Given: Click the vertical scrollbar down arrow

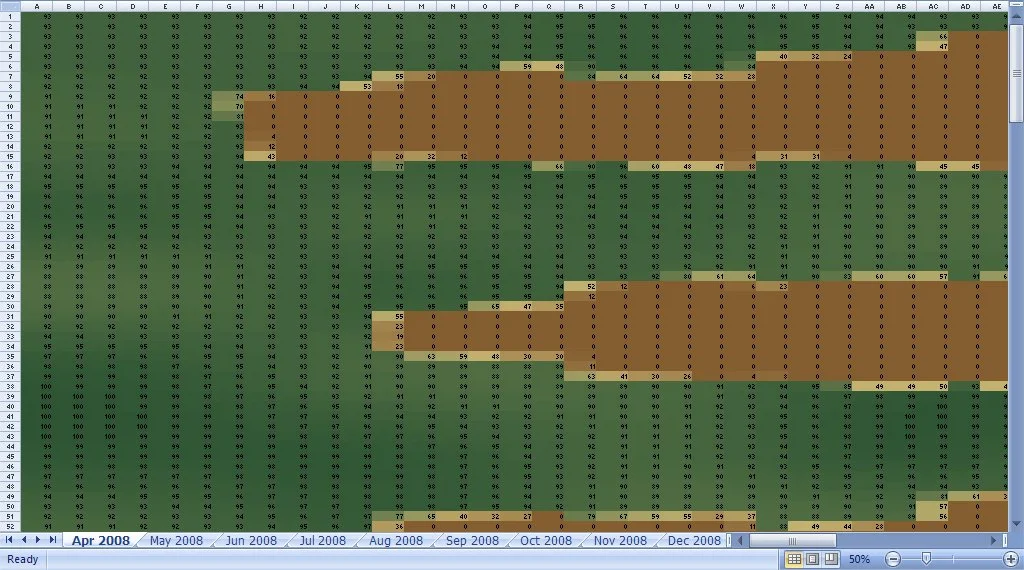Looking at the screenshot, I should (x=1017, y=524).
